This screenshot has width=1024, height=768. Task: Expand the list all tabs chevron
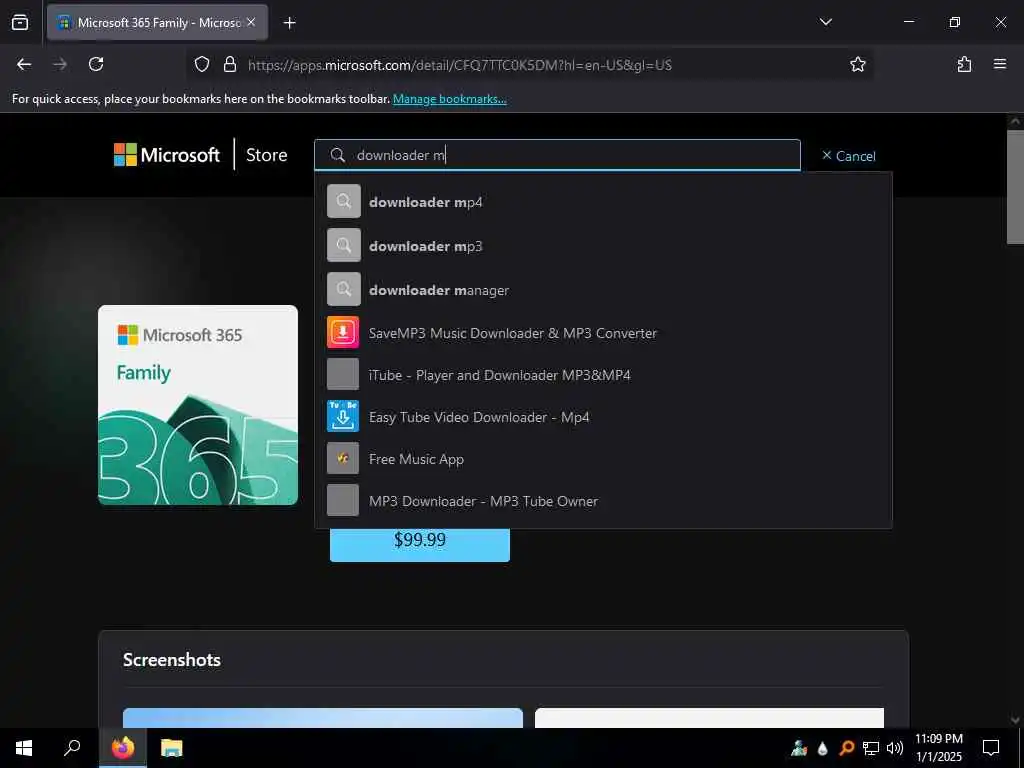[825, 22]
